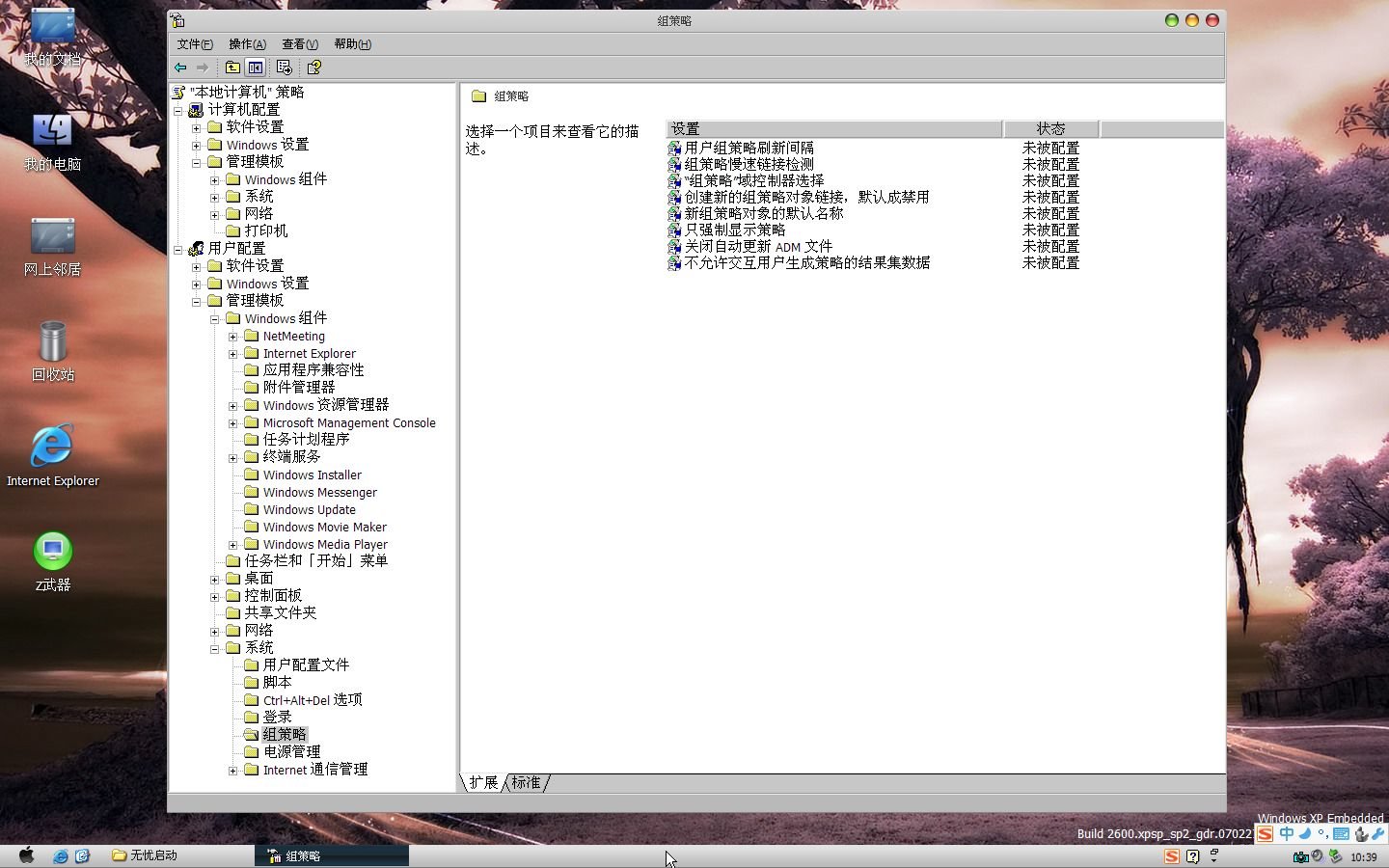Click the Up one level folder icon
The image size is (1389, 868).
[x=232, y=68]
